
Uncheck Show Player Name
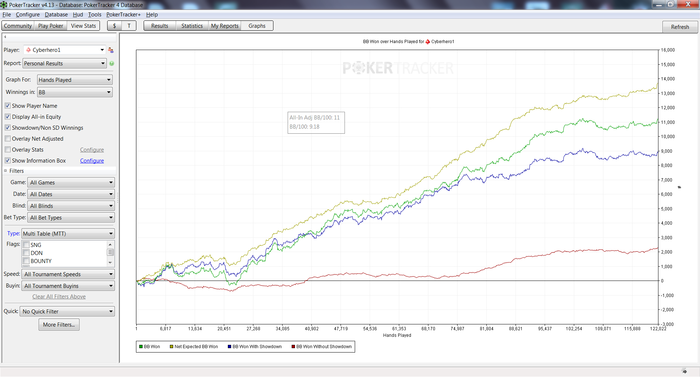(8, 106)
